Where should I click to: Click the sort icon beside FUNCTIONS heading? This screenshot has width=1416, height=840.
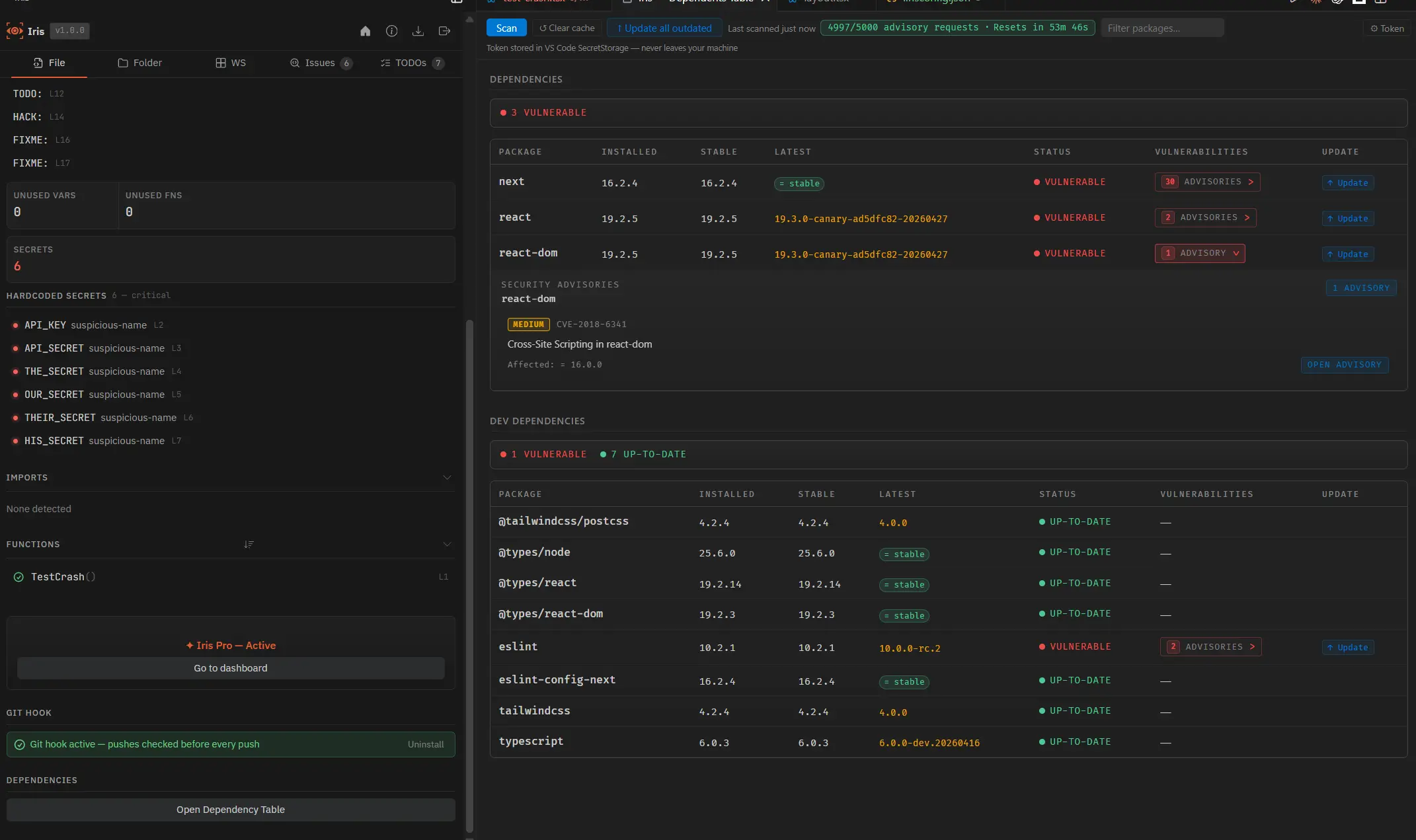249,545
